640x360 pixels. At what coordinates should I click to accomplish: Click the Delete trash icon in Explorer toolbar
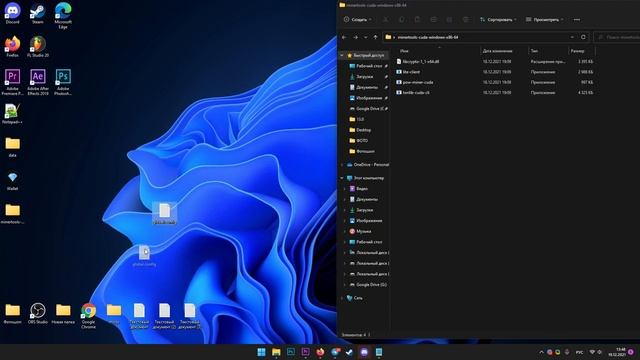click(465, 20)
